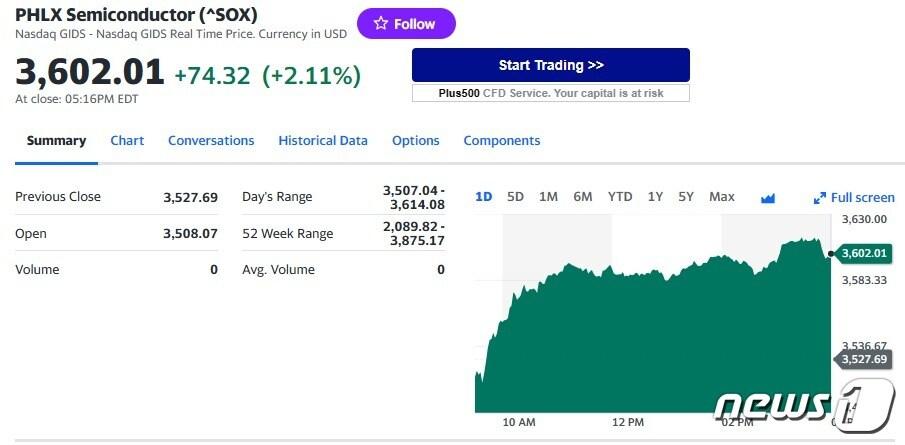Screen dimensions: 905x445
Task: Switch to the Summary tab
Action: pyautogui.click(x=56, y=141)
